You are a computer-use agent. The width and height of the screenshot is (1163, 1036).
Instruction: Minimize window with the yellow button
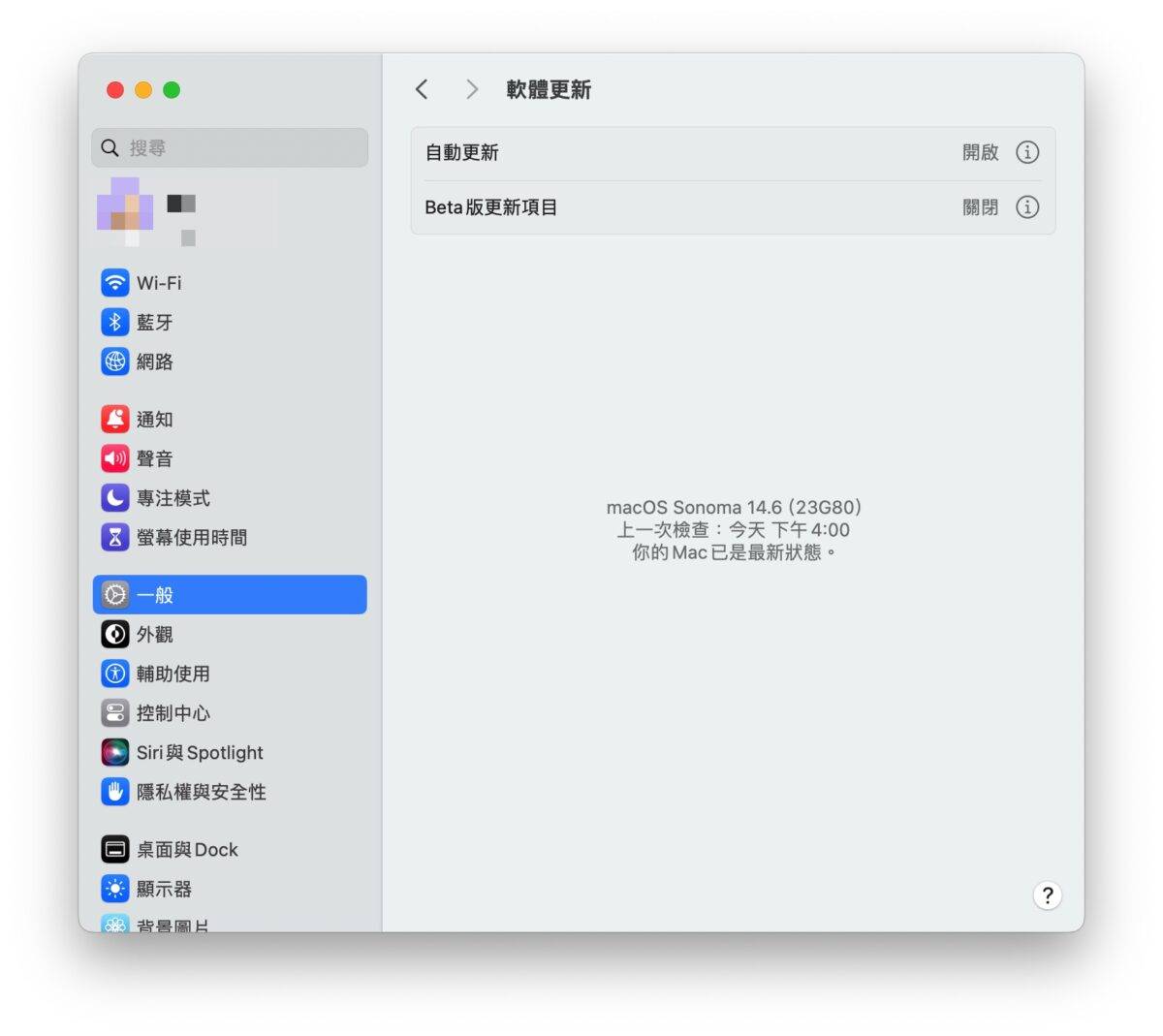tap(143, 90)
